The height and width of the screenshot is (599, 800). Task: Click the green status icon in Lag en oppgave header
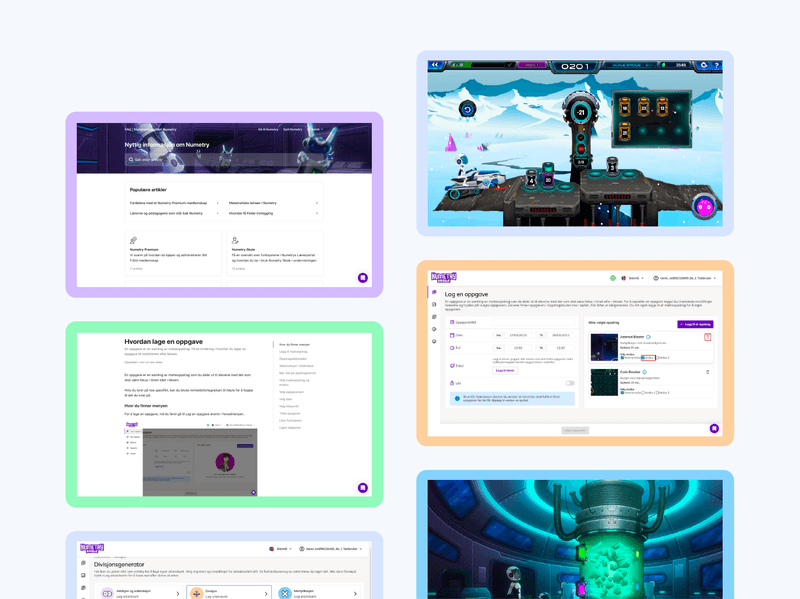tap(613, 278)
